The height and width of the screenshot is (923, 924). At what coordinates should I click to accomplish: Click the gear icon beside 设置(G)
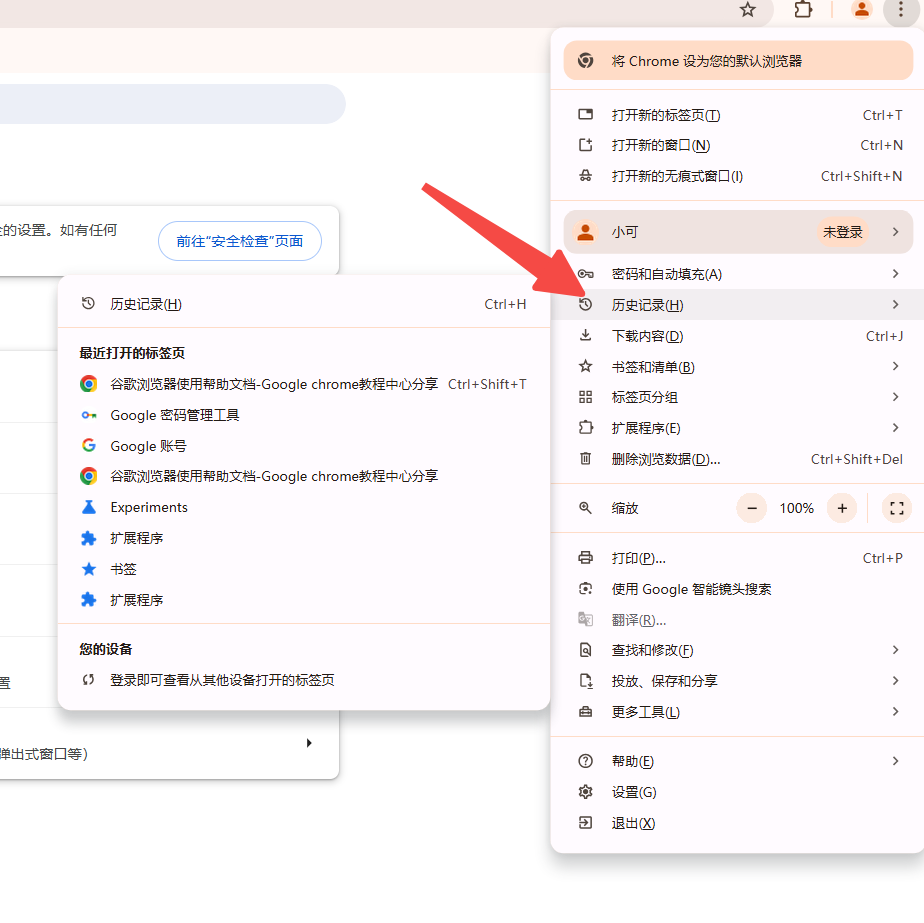pyautogui.click(x=585, y=792)
